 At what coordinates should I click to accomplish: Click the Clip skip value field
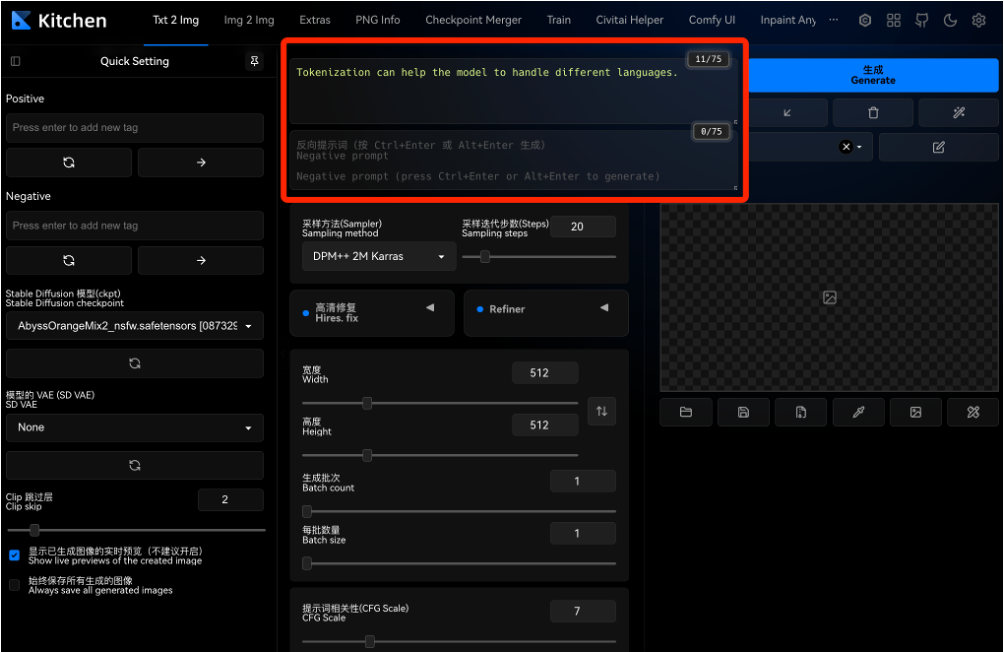(x=231, y=500)
